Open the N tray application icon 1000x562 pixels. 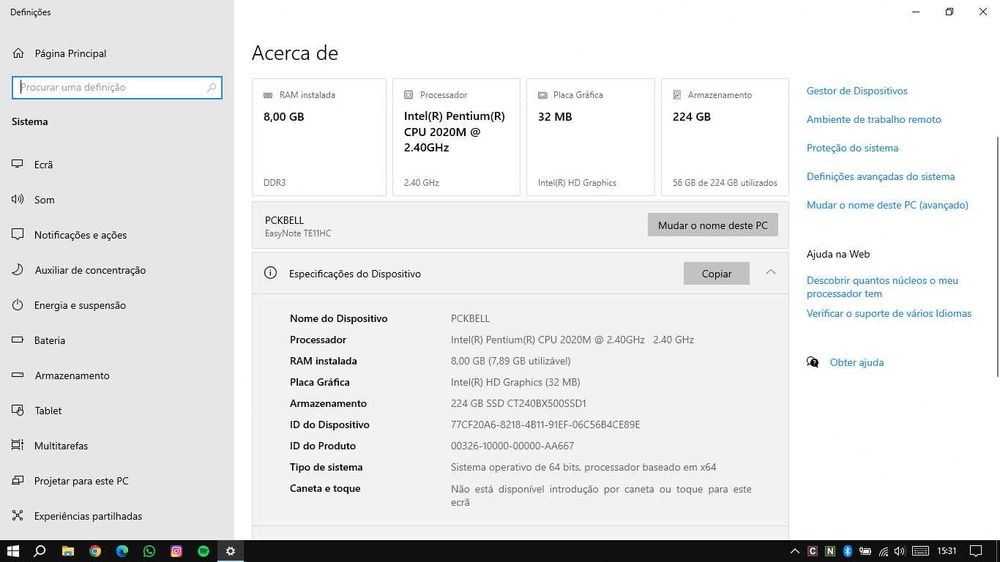tap(830, 551)
